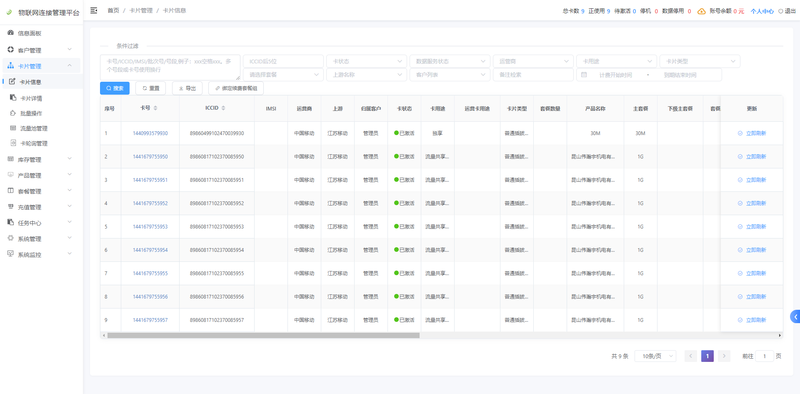Focus the 前往 page jump input
The image size is (800, 394).
tap(764, 356)
